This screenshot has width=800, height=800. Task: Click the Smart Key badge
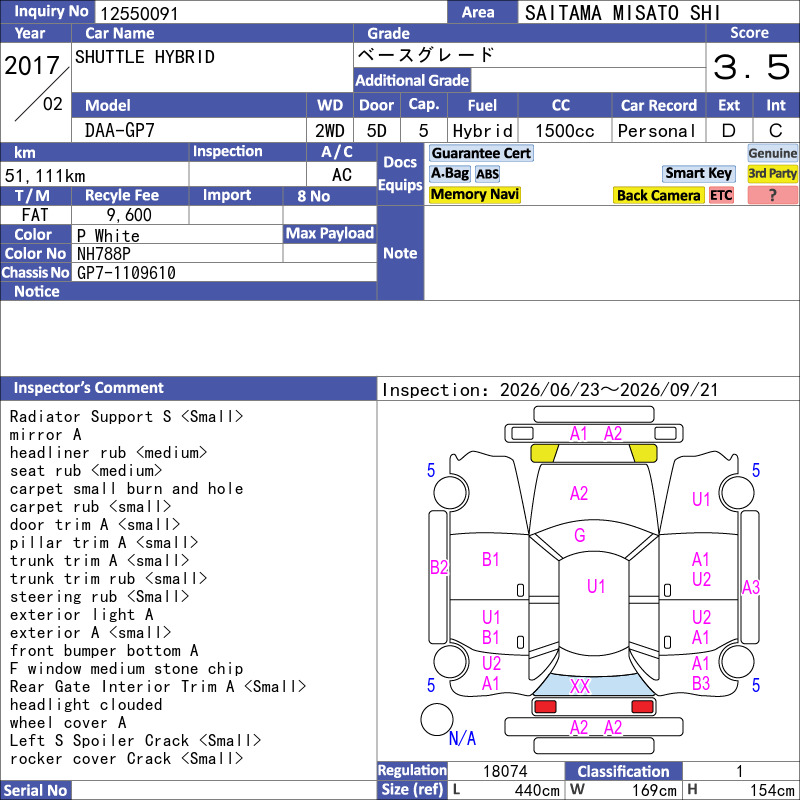(698, 173)
